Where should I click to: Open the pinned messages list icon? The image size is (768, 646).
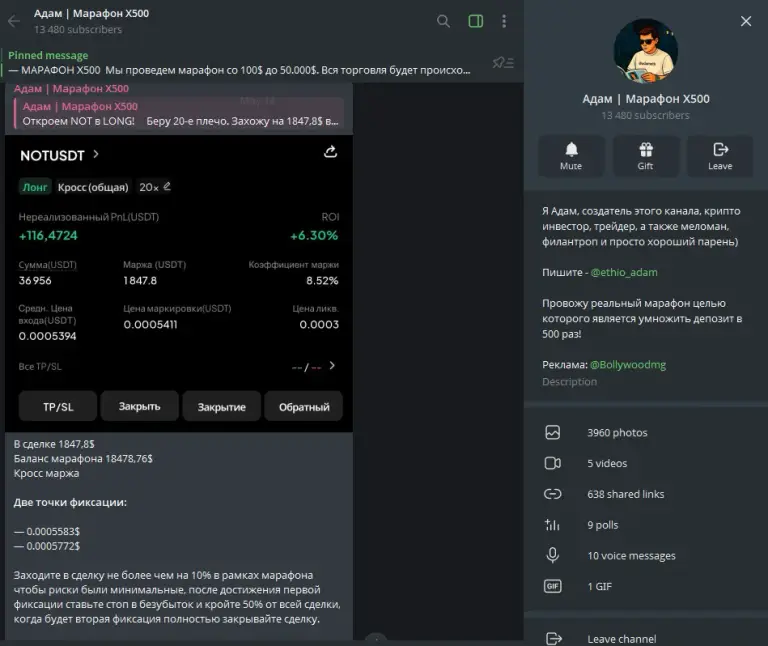pos(503,63)
